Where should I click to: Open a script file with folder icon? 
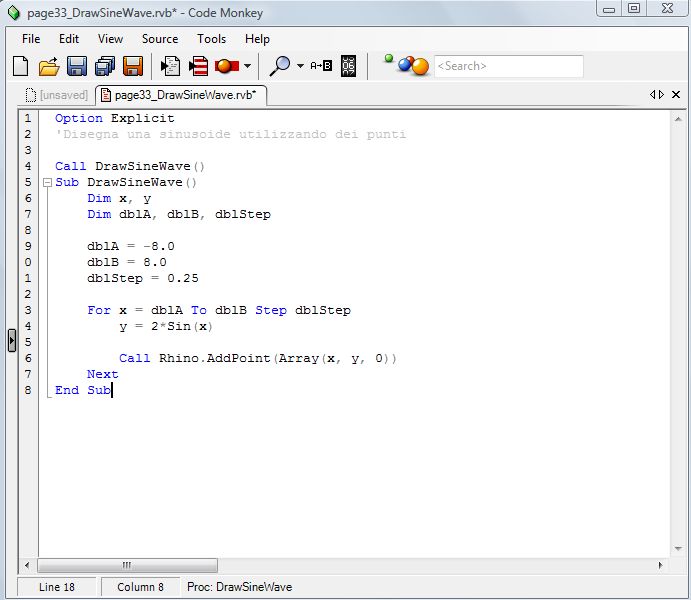pyautogui.click(x=49, y=67)
